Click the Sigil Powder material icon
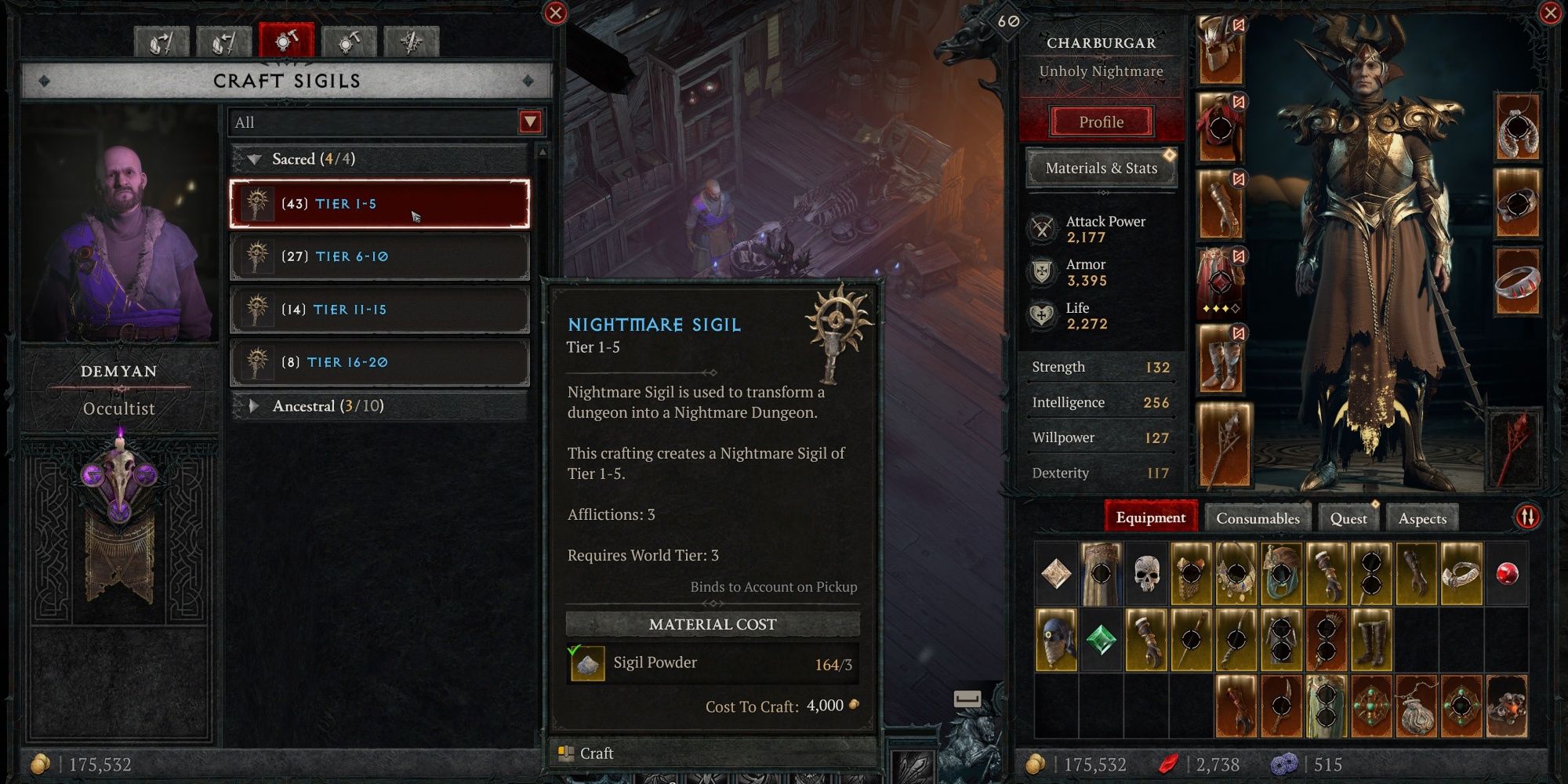Viewport: 1568px width, 784px height. [x=587, y=663]
